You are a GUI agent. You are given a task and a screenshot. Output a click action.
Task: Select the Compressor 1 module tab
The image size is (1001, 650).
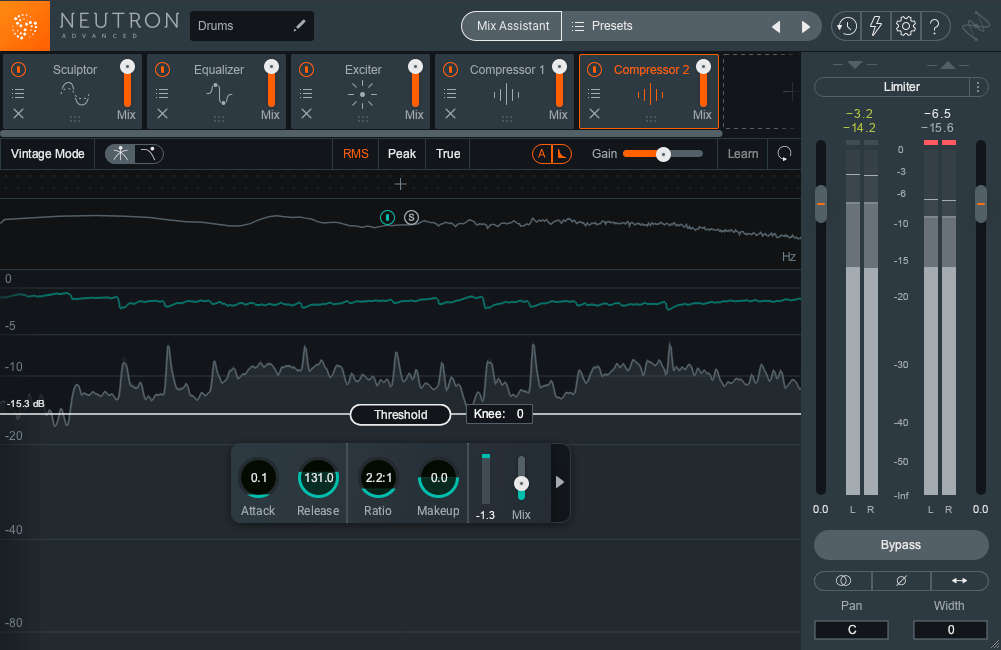(x=505, y=91)
